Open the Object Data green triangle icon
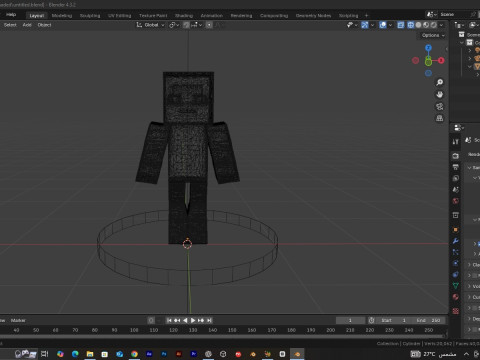The width and height of the screenshot is (480, 360). click(456, 286)
